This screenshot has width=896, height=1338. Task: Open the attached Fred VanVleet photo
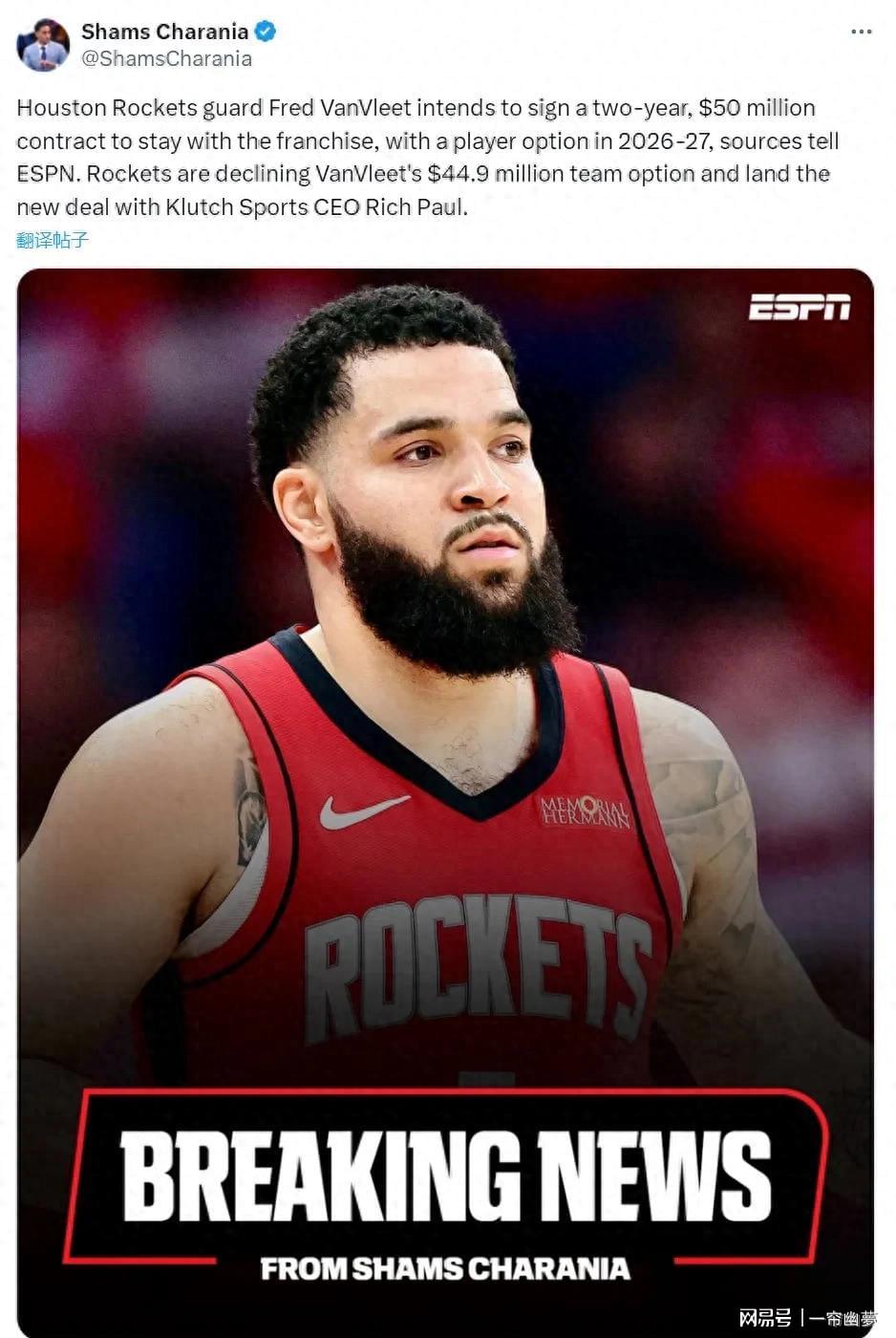(x=445, y=801)
